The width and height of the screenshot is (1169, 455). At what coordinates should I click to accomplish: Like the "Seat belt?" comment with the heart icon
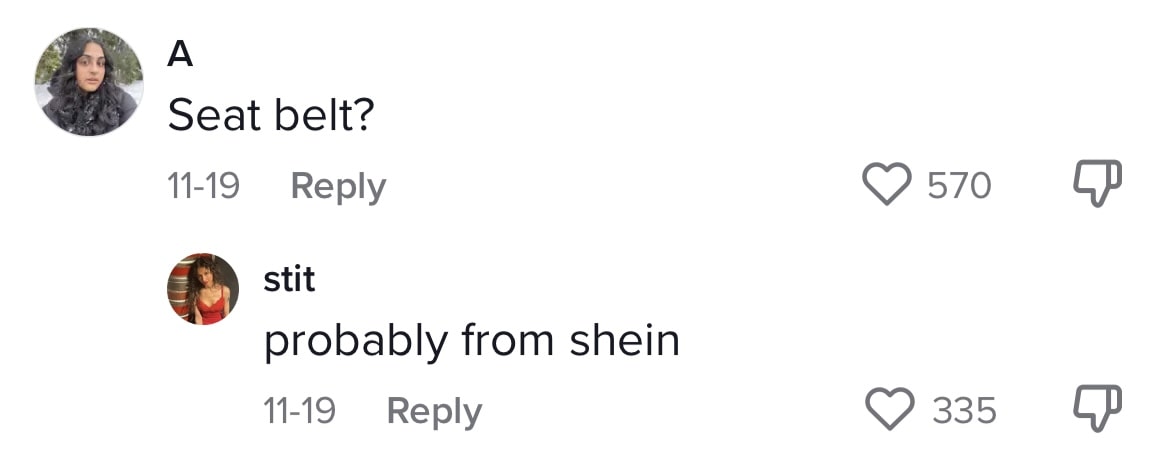pos(887,185)
